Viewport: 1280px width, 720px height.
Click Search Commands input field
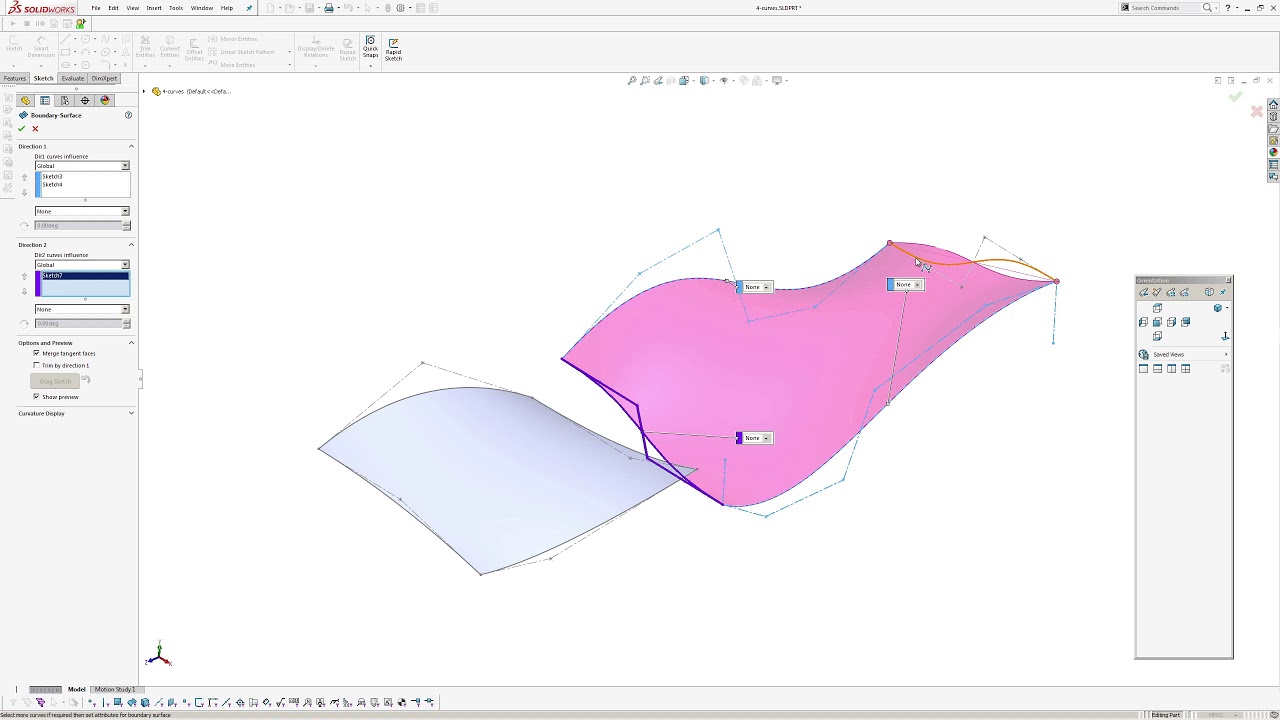[1165, 8]
